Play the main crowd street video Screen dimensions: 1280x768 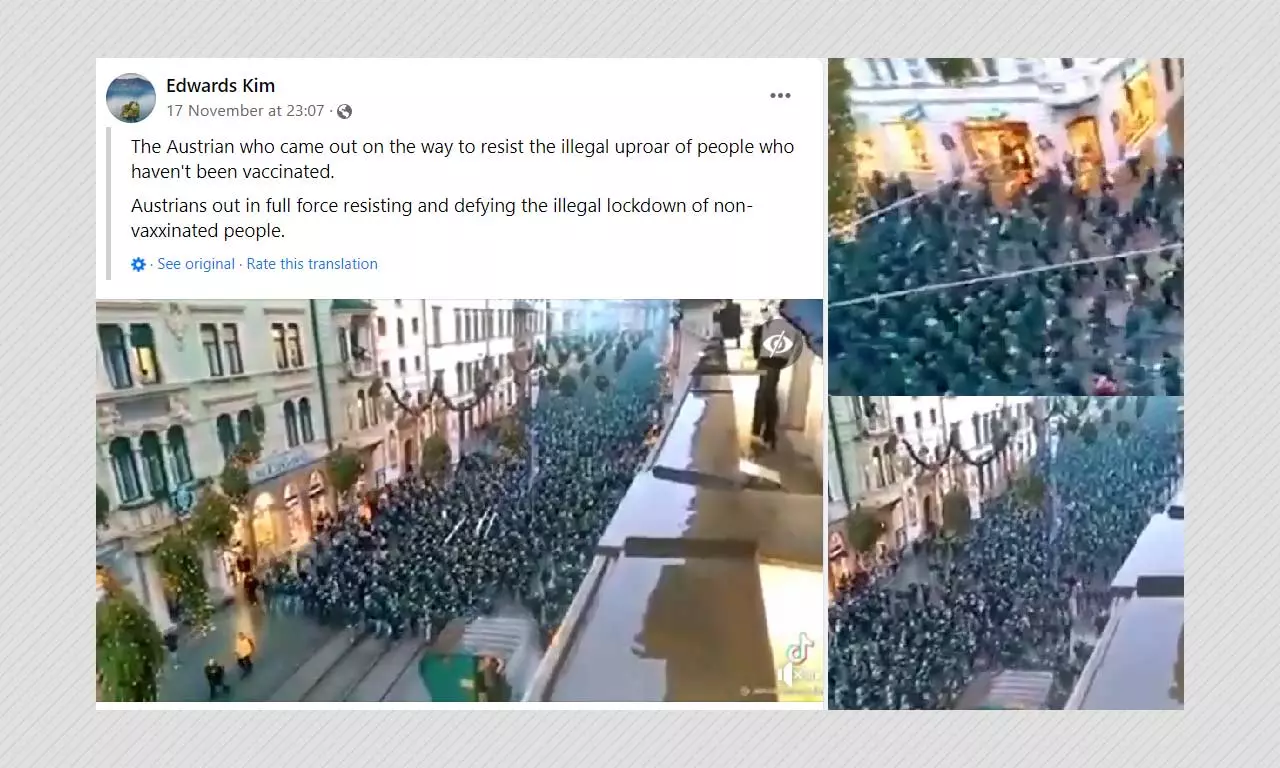(459, 500)
